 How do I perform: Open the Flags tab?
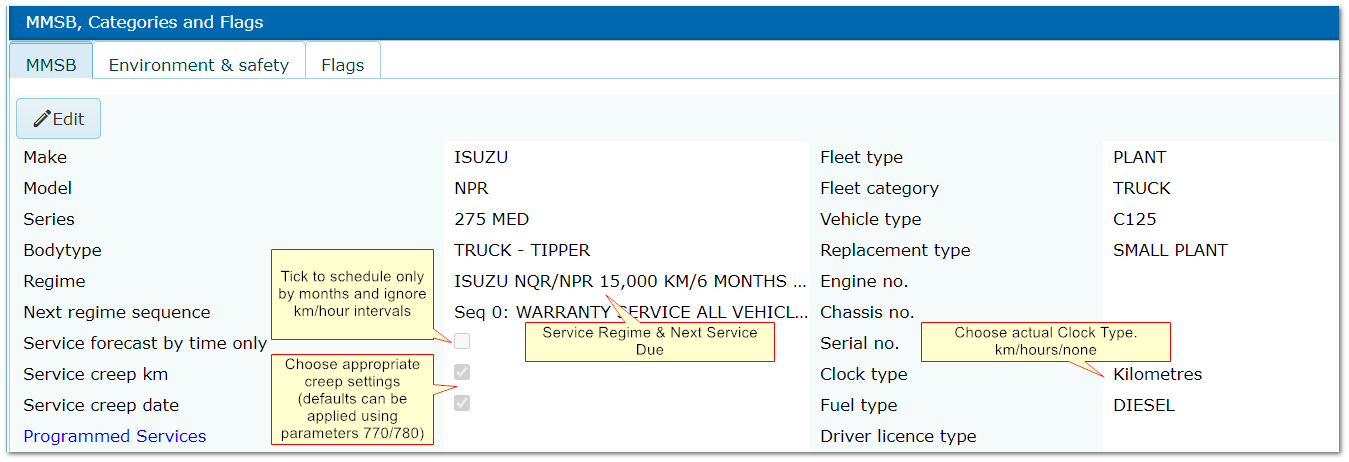point(342,65)
